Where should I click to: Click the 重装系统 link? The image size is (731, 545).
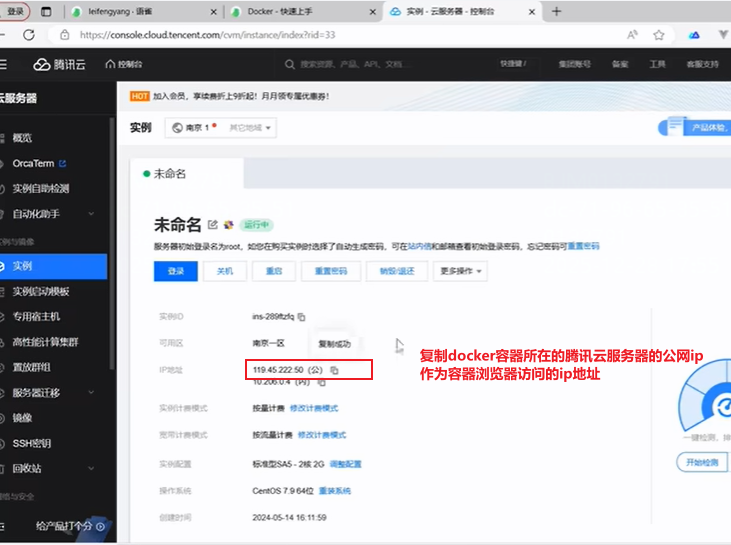(335, 491)
